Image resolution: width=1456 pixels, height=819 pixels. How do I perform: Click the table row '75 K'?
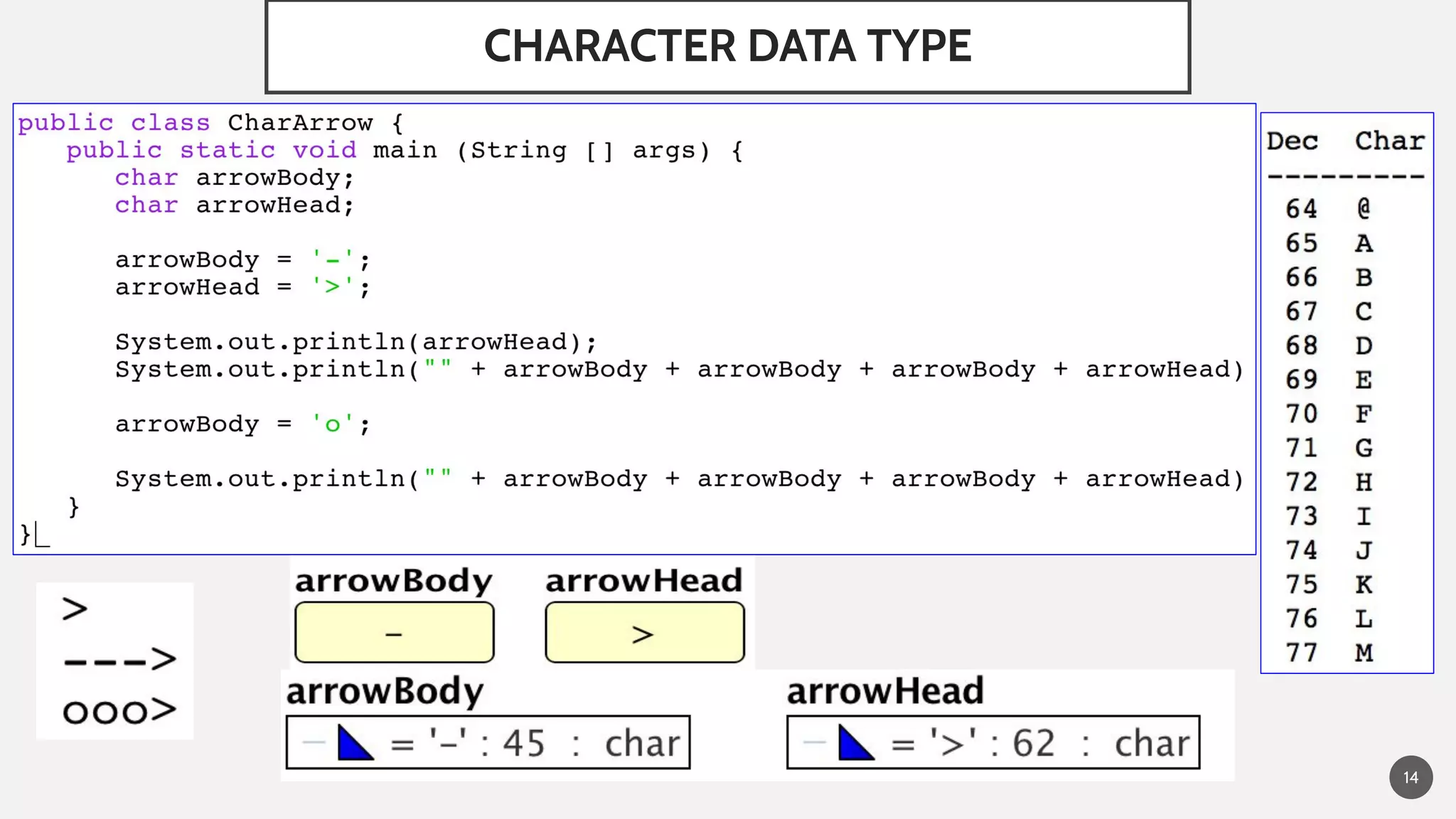pyautogui.click(x=1328, y=584)
